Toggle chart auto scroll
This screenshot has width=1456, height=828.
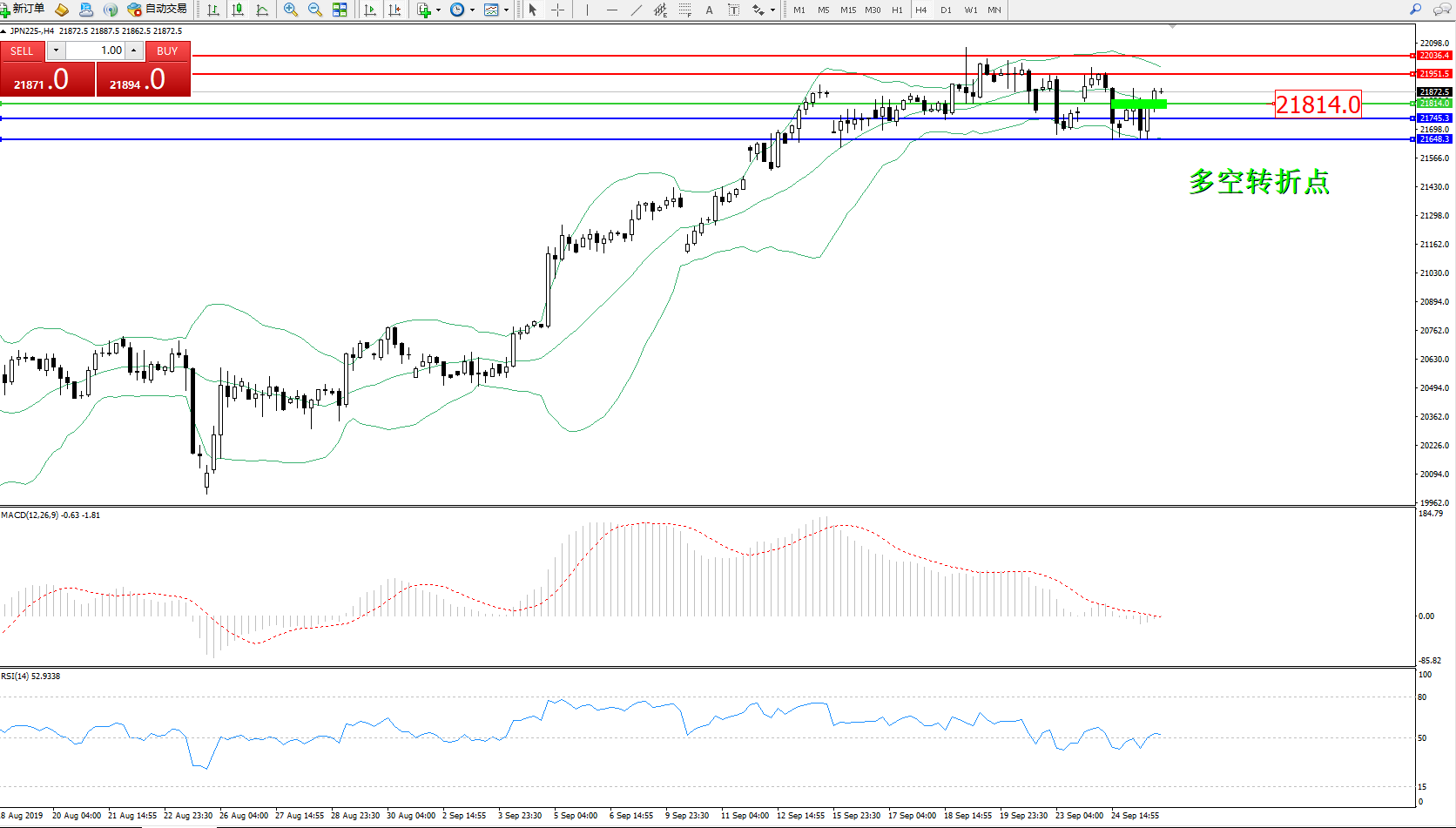click(x=370, y=10)
